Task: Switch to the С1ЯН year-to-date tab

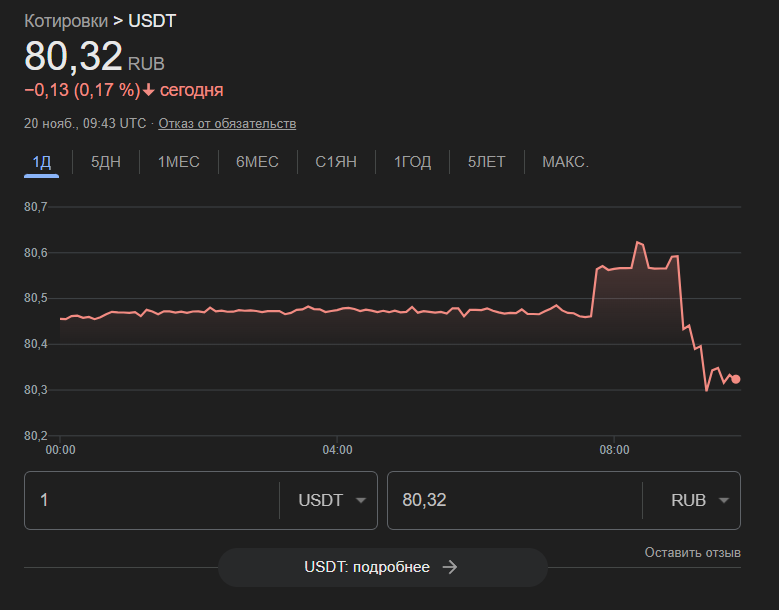Action: pos(336,162)
